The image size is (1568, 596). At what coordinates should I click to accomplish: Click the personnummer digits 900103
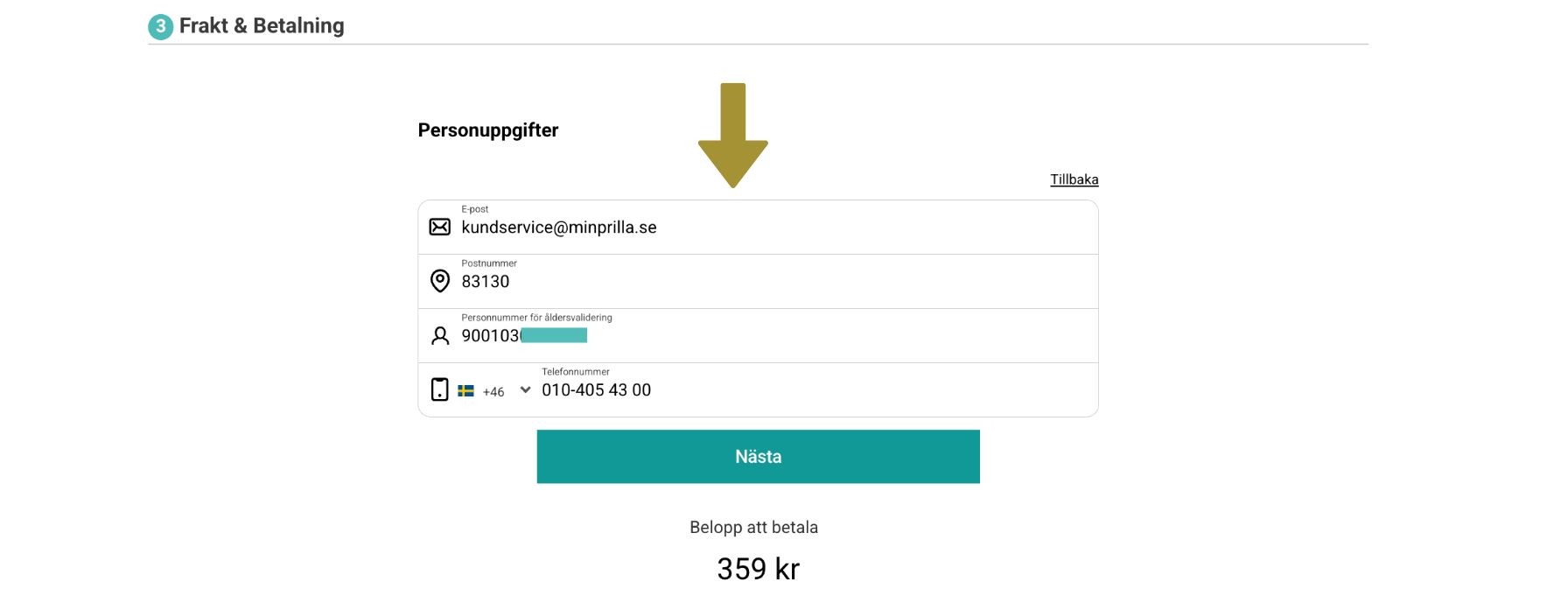490,336
